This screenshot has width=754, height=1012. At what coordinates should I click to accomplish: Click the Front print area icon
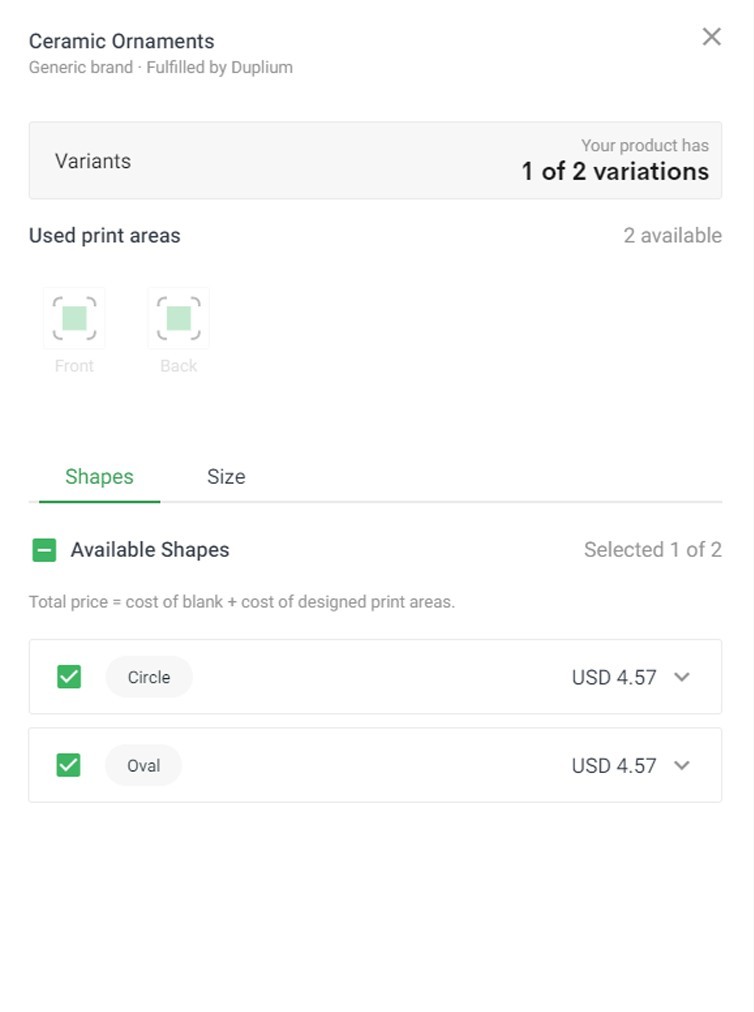click(x=74, y=318)
